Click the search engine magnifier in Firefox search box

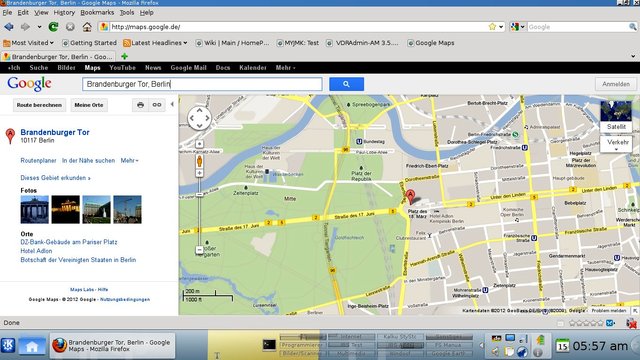633,27
